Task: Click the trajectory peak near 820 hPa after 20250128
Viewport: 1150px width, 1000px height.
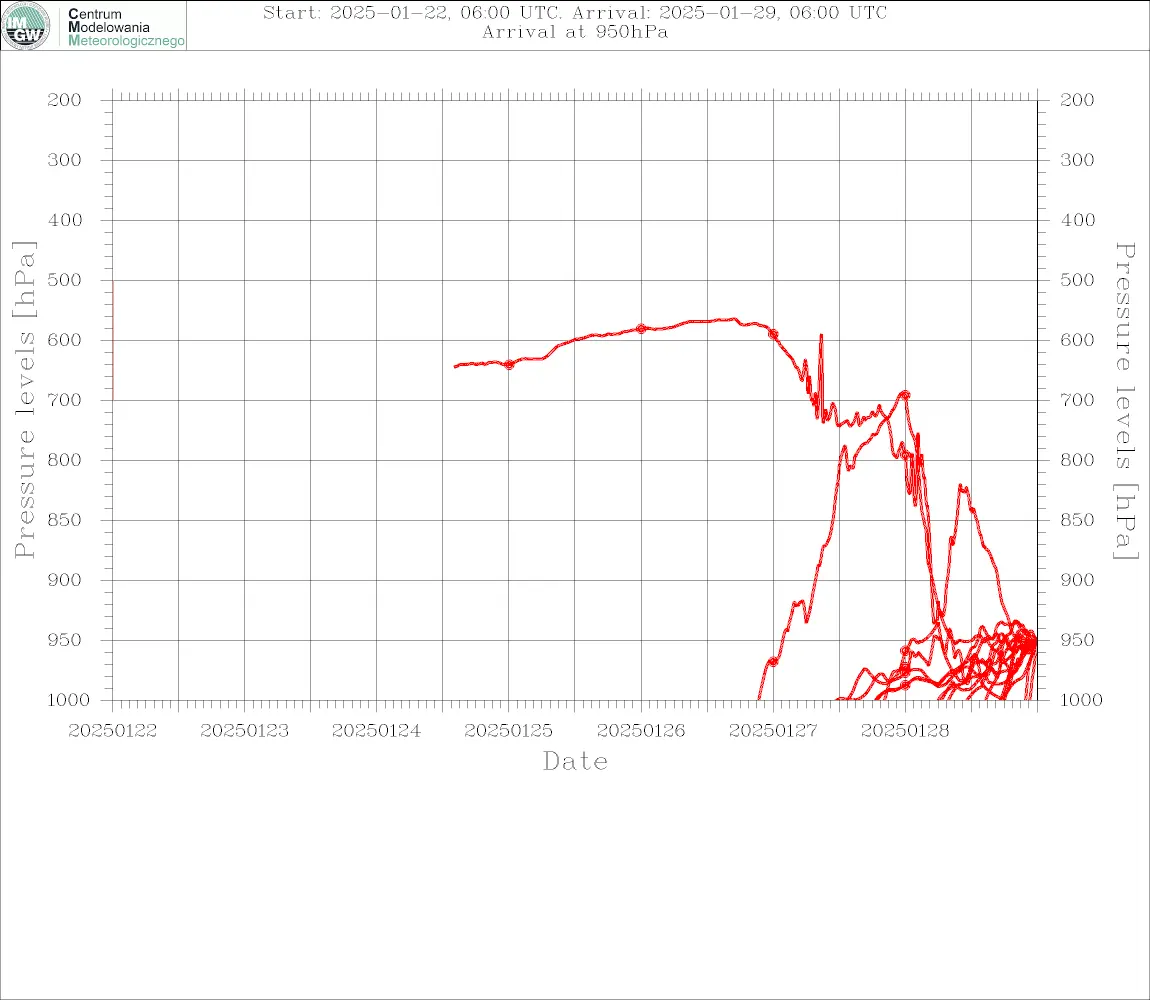Action: point(963,488)
